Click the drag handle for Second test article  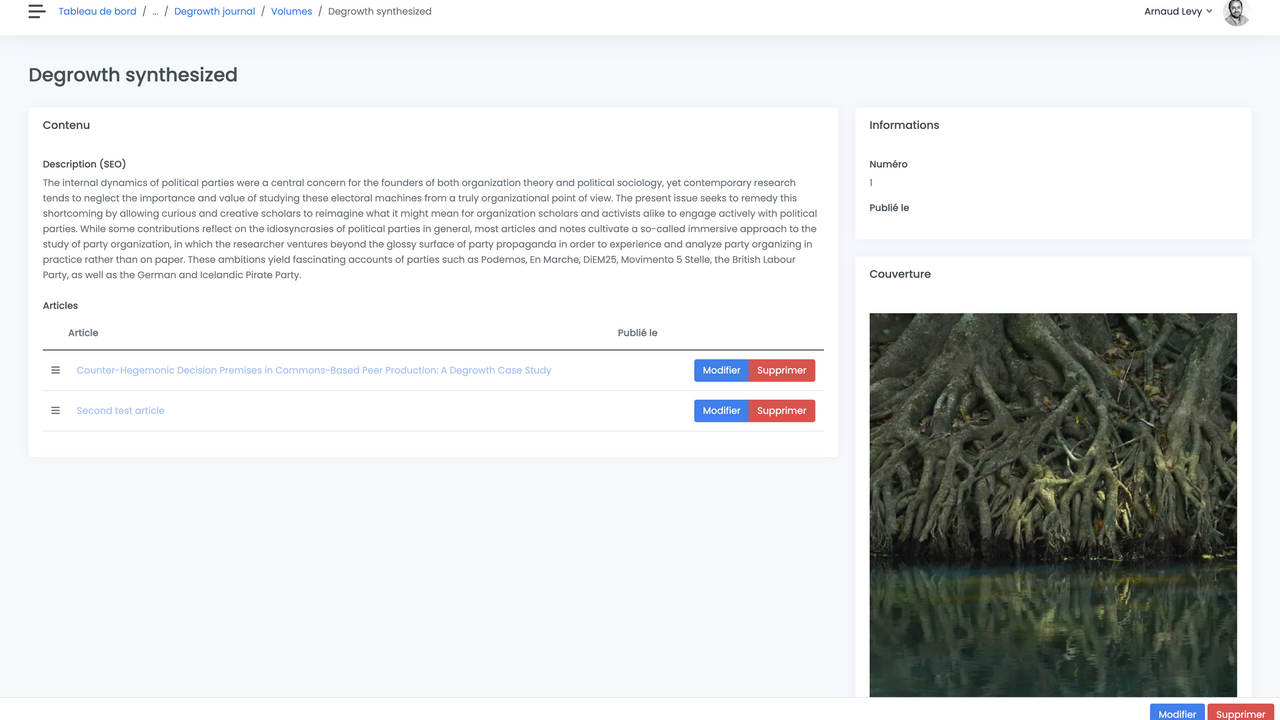tap(56, 411)
